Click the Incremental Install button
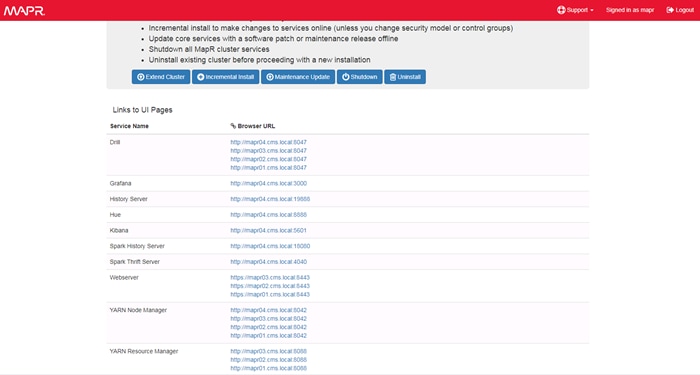The width and height of the screenshot is (700, 375). click(225, 77)
